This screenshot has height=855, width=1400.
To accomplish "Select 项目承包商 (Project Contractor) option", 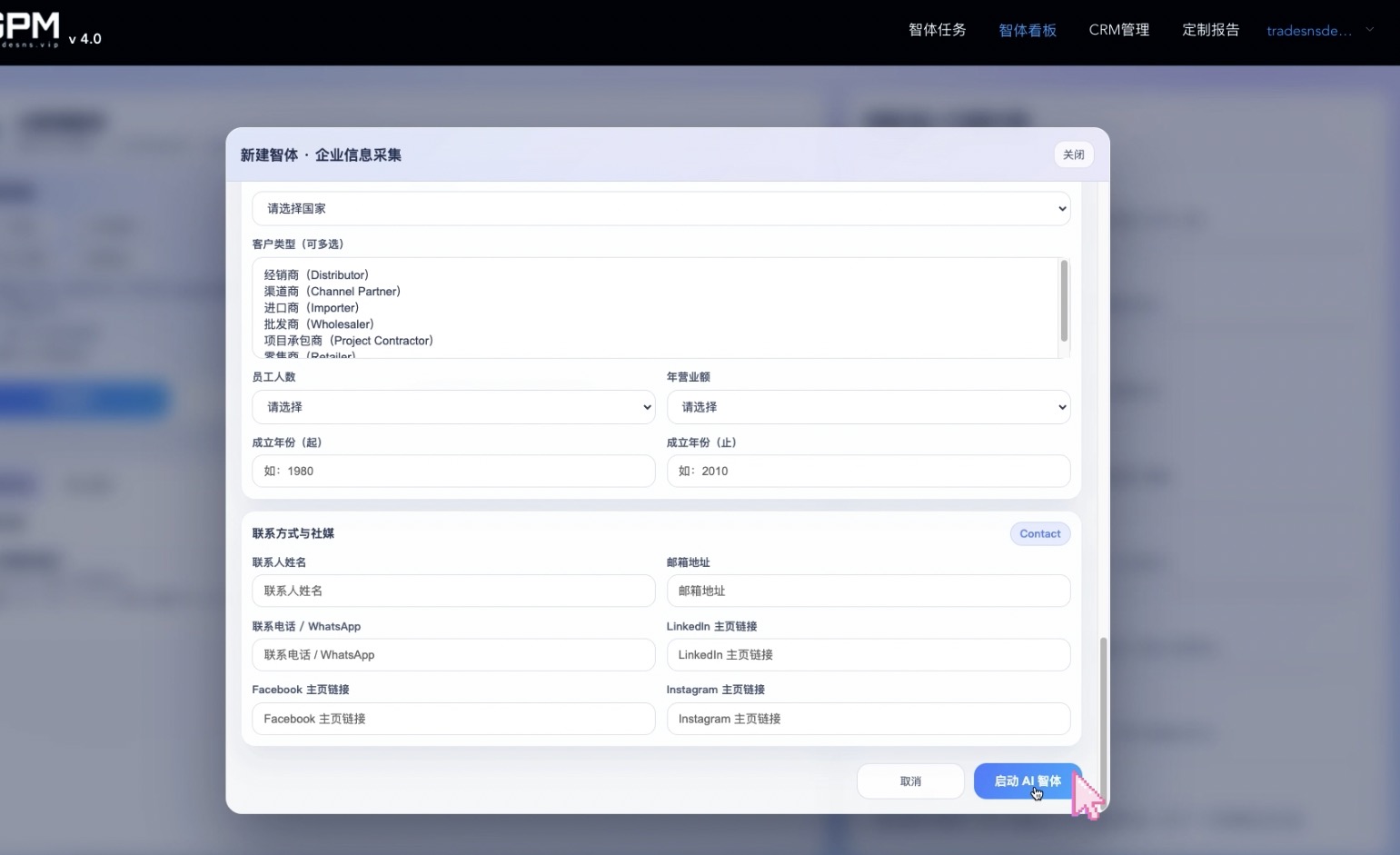I will coord(348,341).
